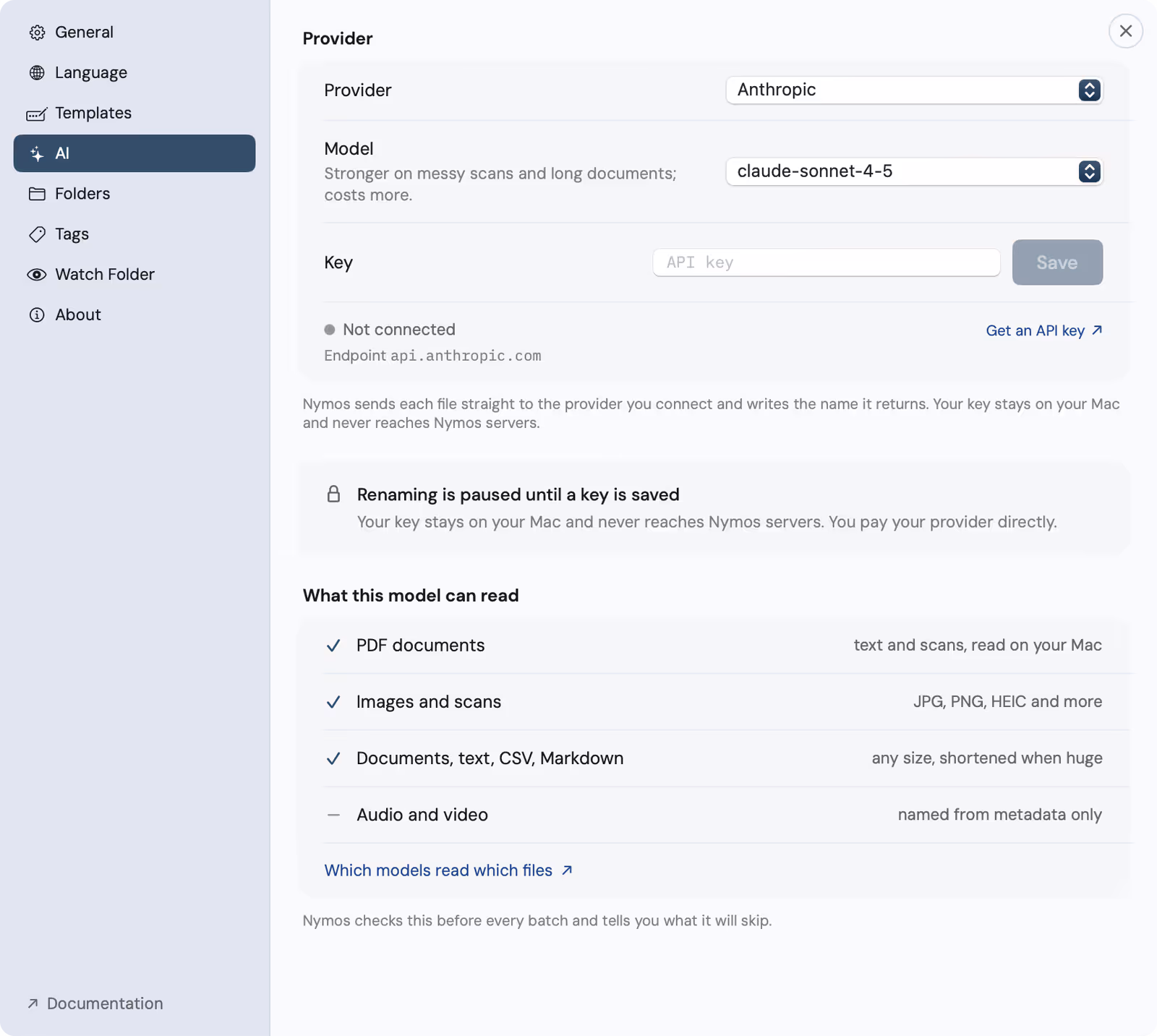Click the Audio and video label
Image resolution: width=1157 pixels, height=1036 pixels.
422,815
